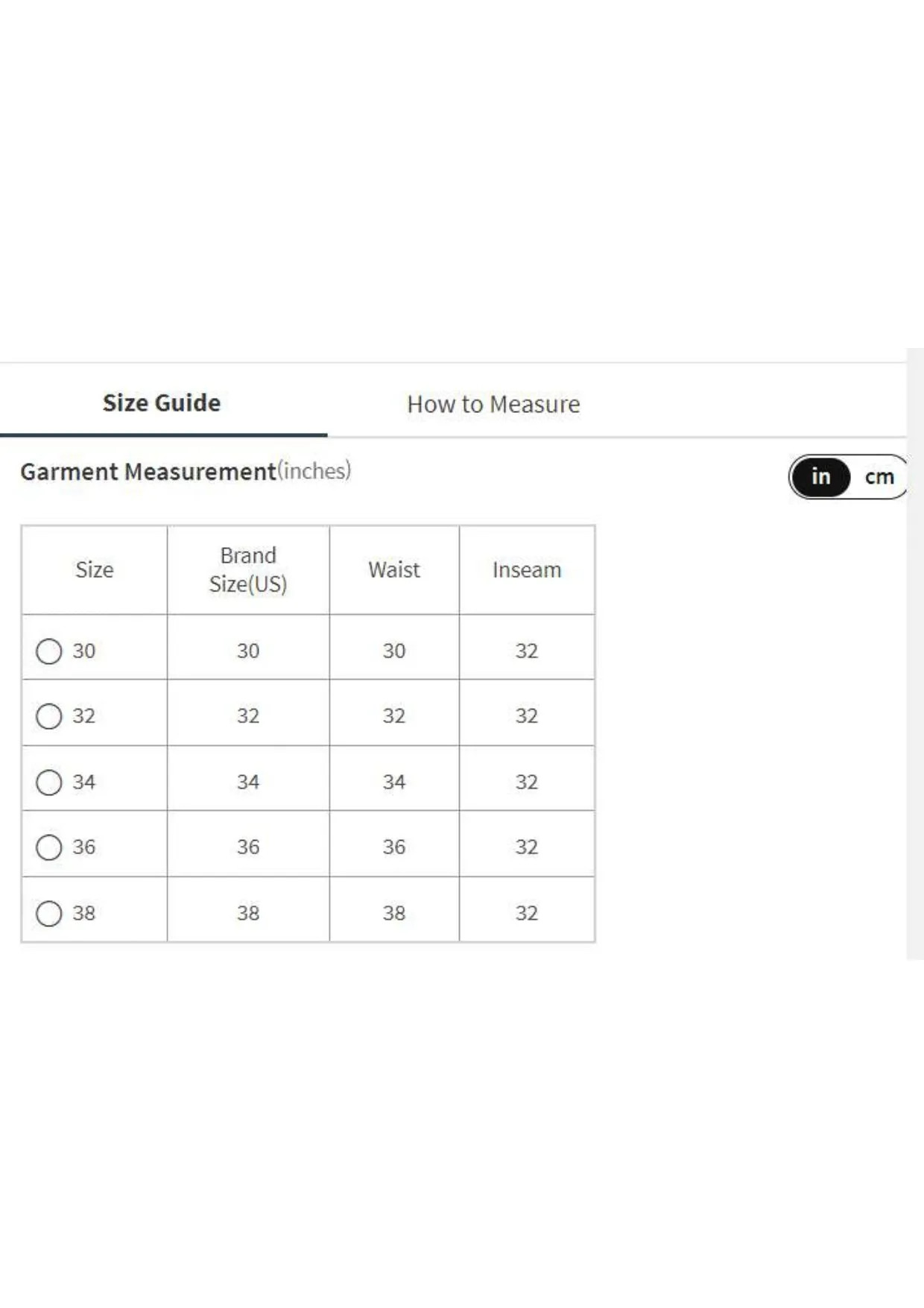Switch units to cm
The height and width of the screenshot is (1308, 924).
click(879, 477)
